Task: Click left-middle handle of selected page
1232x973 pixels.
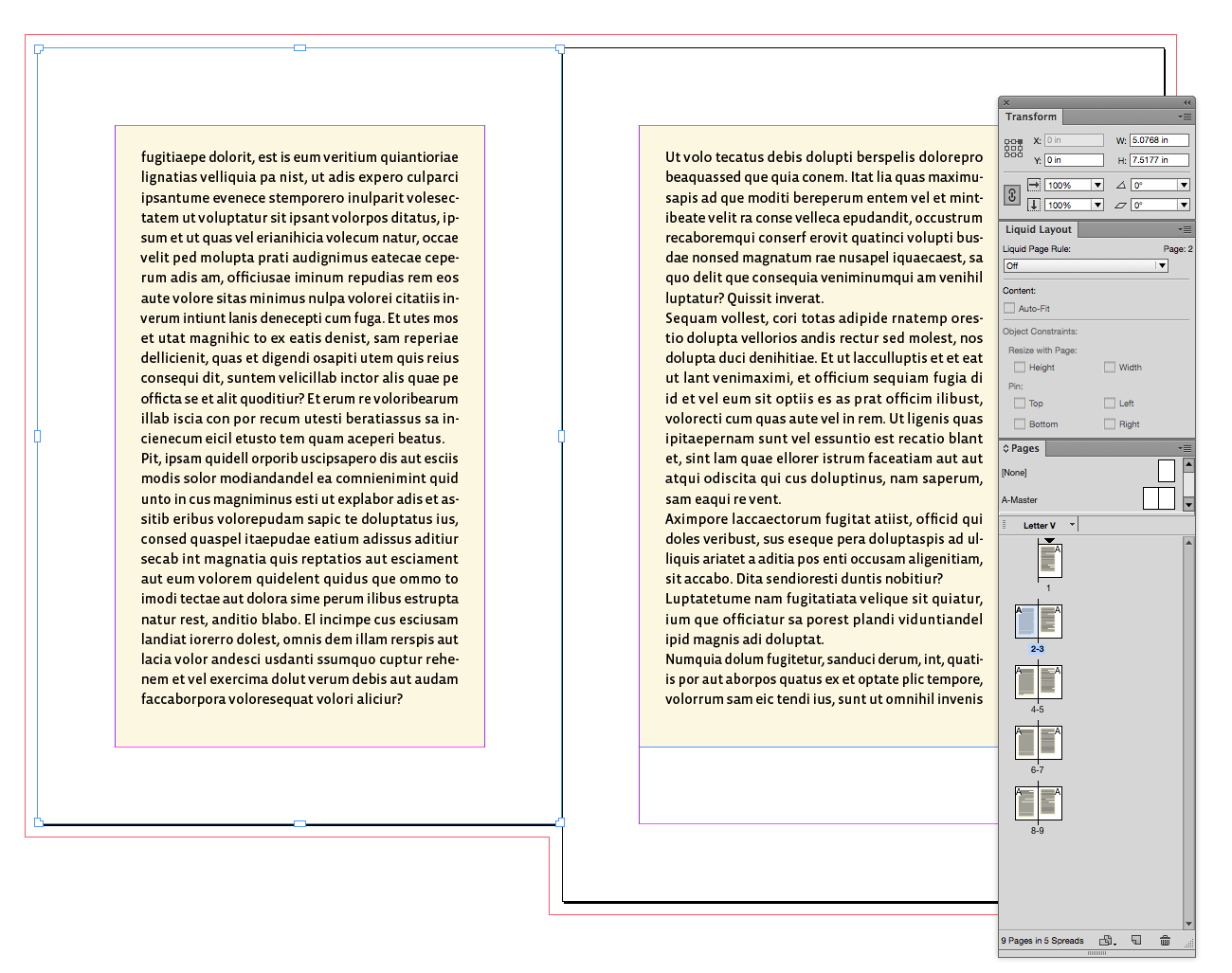Action: point(38,436)
